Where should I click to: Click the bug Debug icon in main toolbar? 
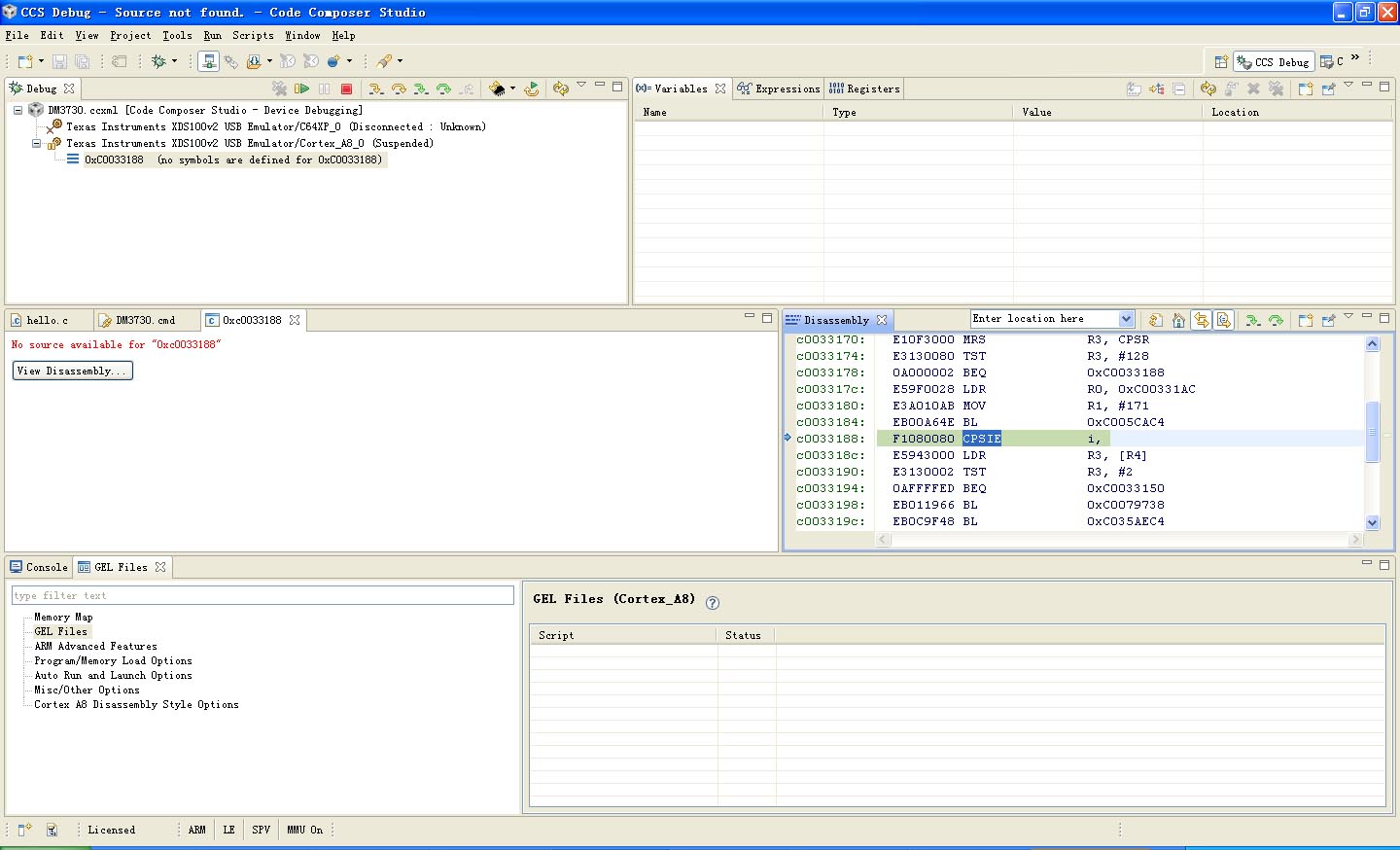point(159,61)
